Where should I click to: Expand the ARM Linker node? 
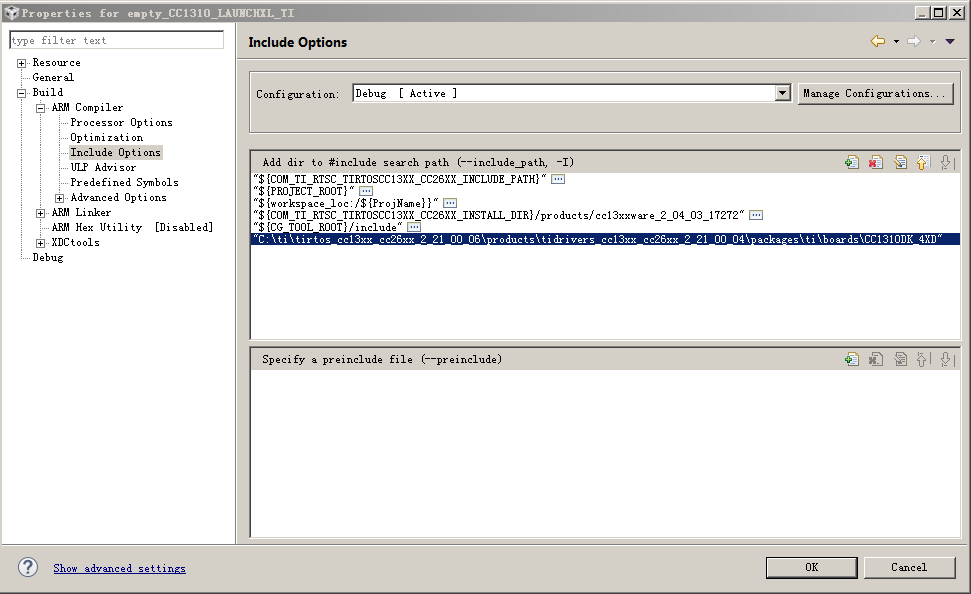point(41,213)
